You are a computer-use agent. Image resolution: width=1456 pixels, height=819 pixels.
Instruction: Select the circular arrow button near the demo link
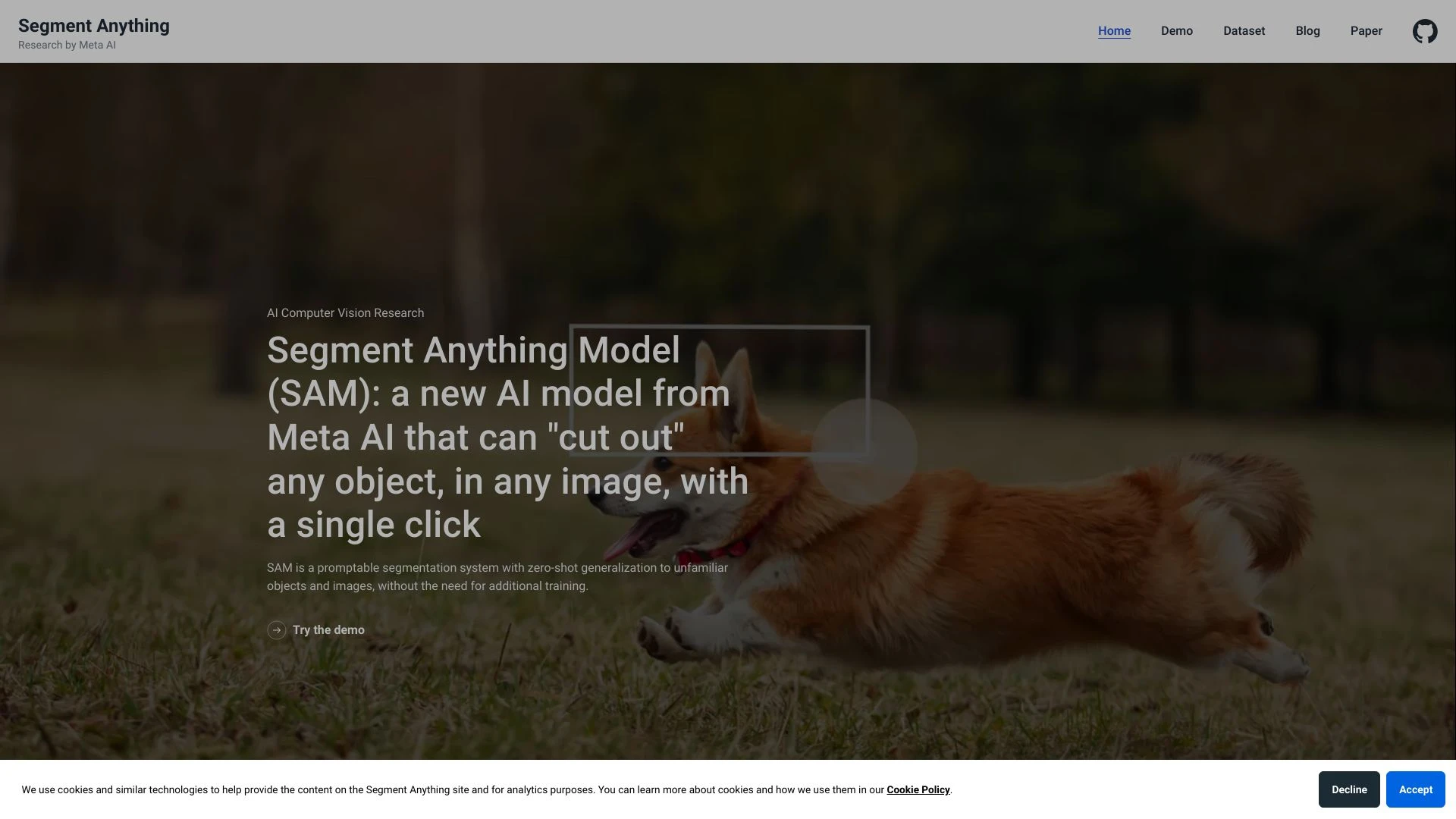(277, 630)
